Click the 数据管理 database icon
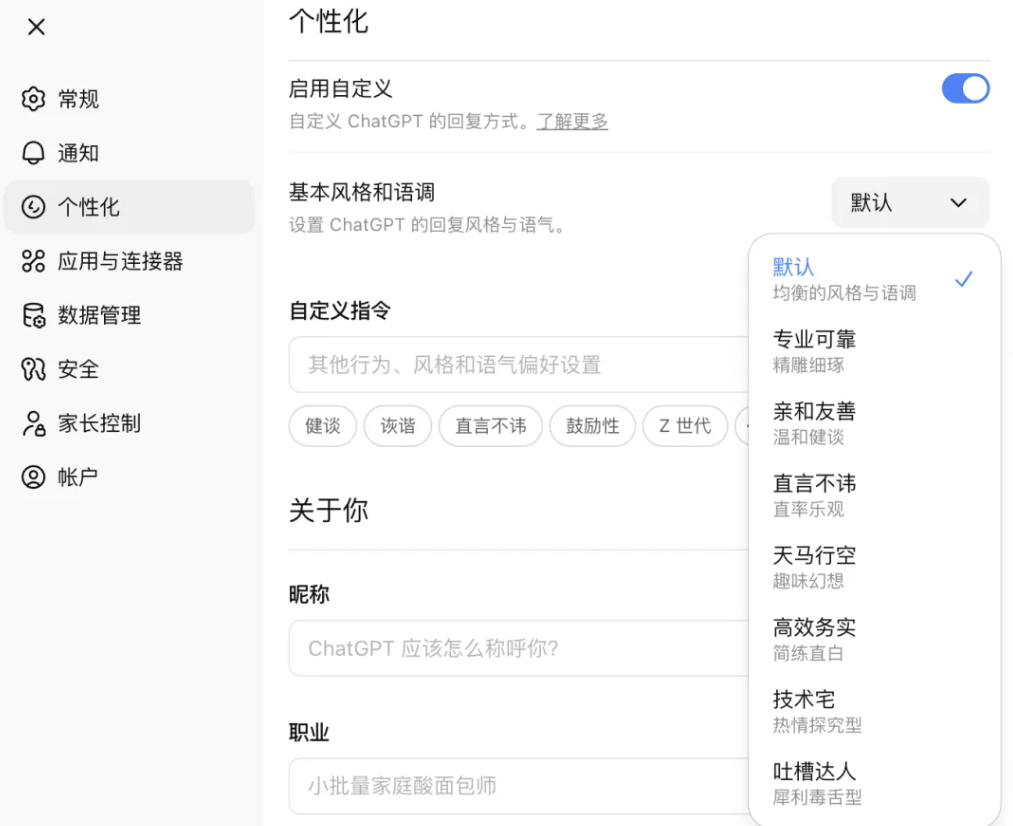The width and height of the screenshot is (1013, 826). [x=34, y=315]
